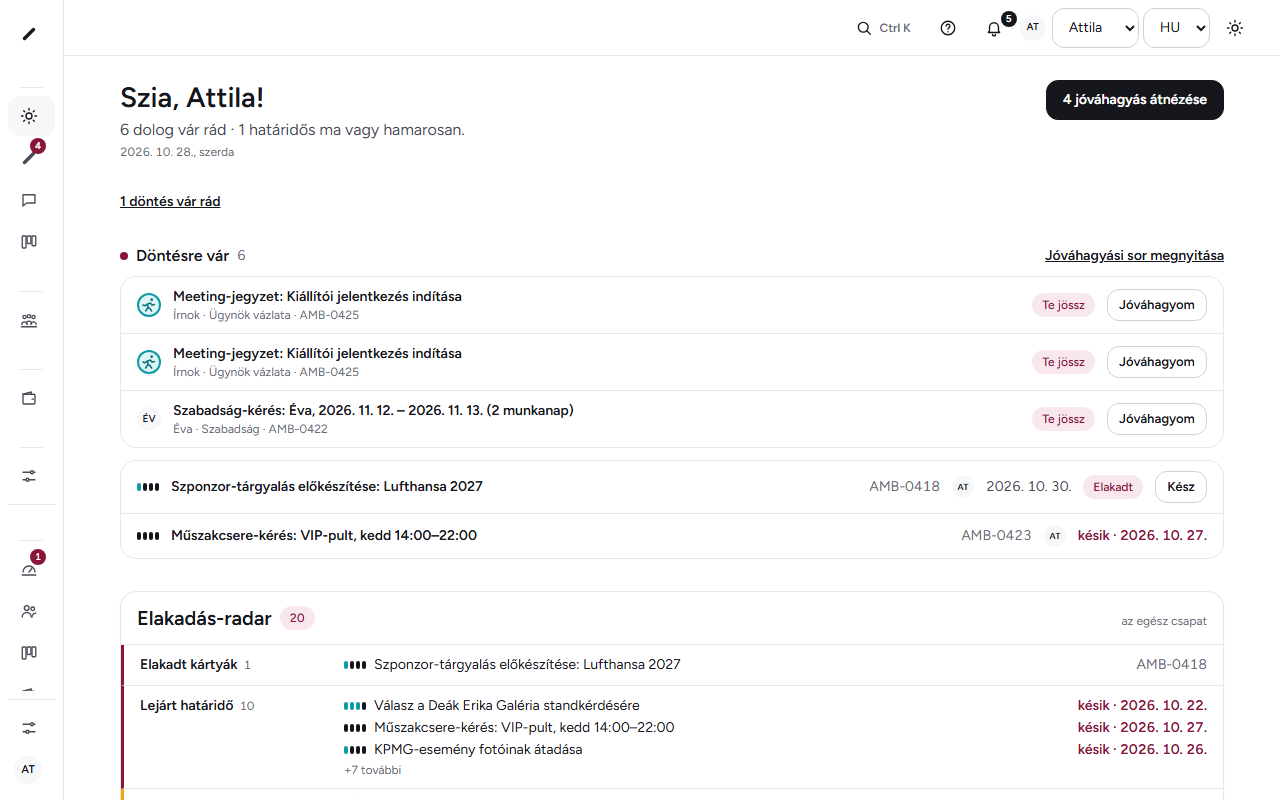The height and width of the screenshot is (800, 1280).
Task: Click Jóváhagyom for Éva's Szabadság-kérés
Action: click(x=1157, y=419)
